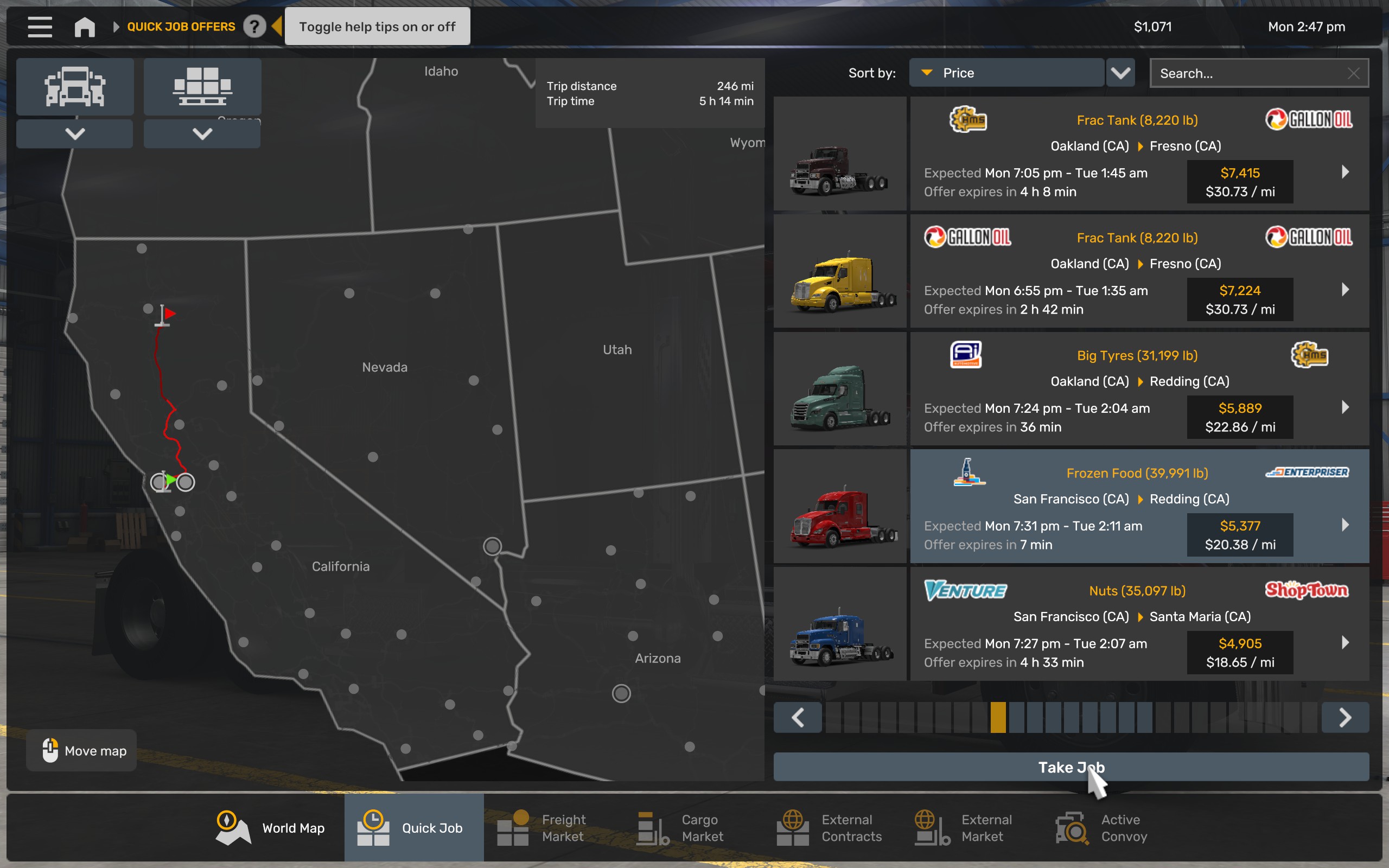Expand details arrow on $7,415 job

1345,171
